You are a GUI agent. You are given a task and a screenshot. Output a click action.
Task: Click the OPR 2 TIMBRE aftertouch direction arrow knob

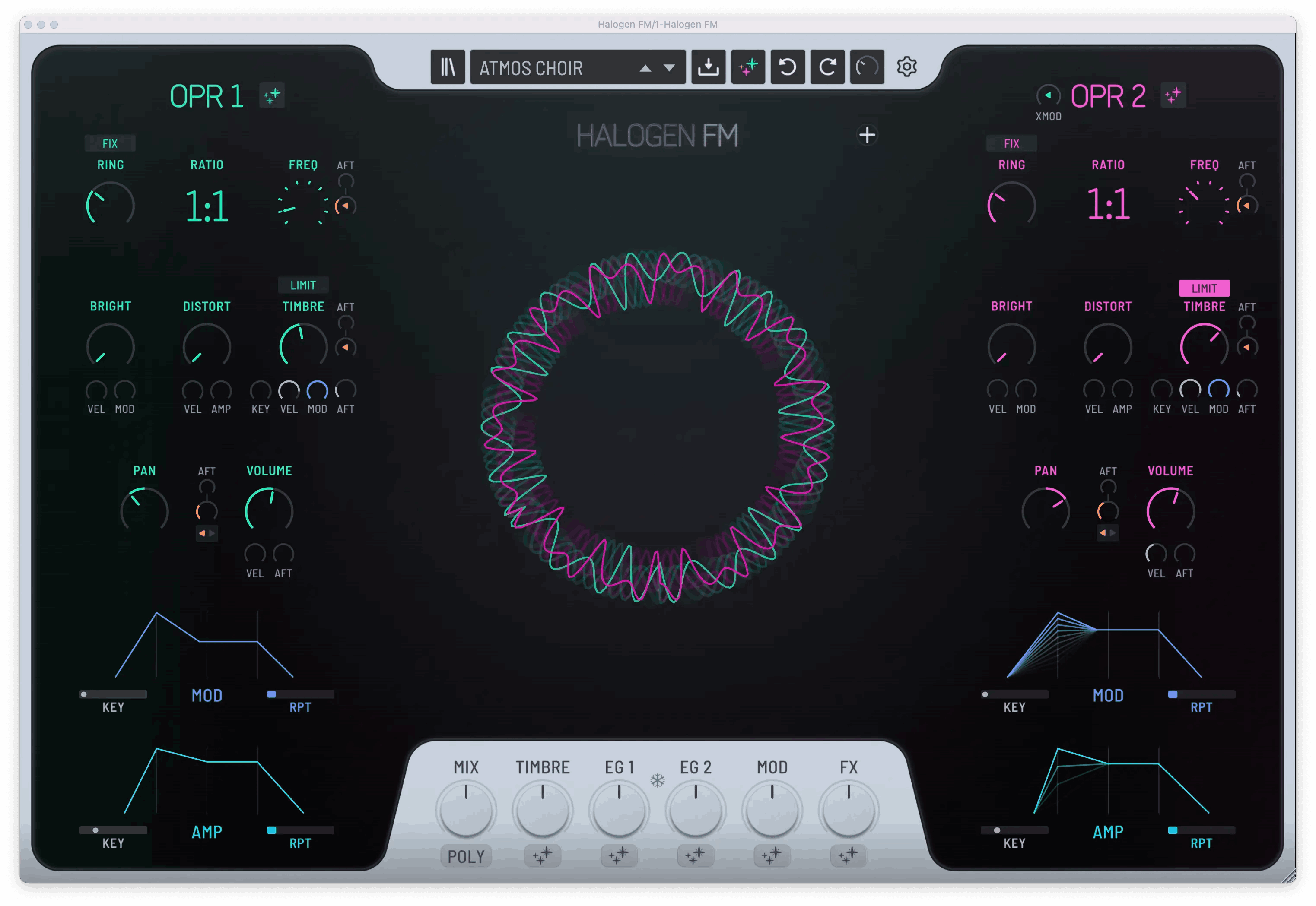[x=1247, y=347]
